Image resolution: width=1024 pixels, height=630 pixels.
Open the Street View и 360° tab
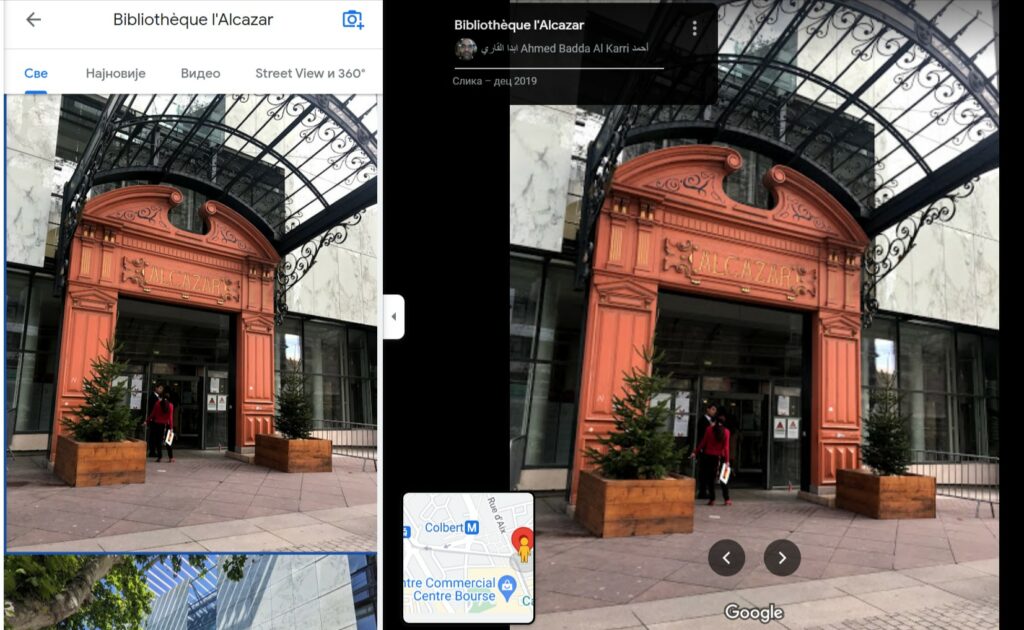click(x=310, y=73)
